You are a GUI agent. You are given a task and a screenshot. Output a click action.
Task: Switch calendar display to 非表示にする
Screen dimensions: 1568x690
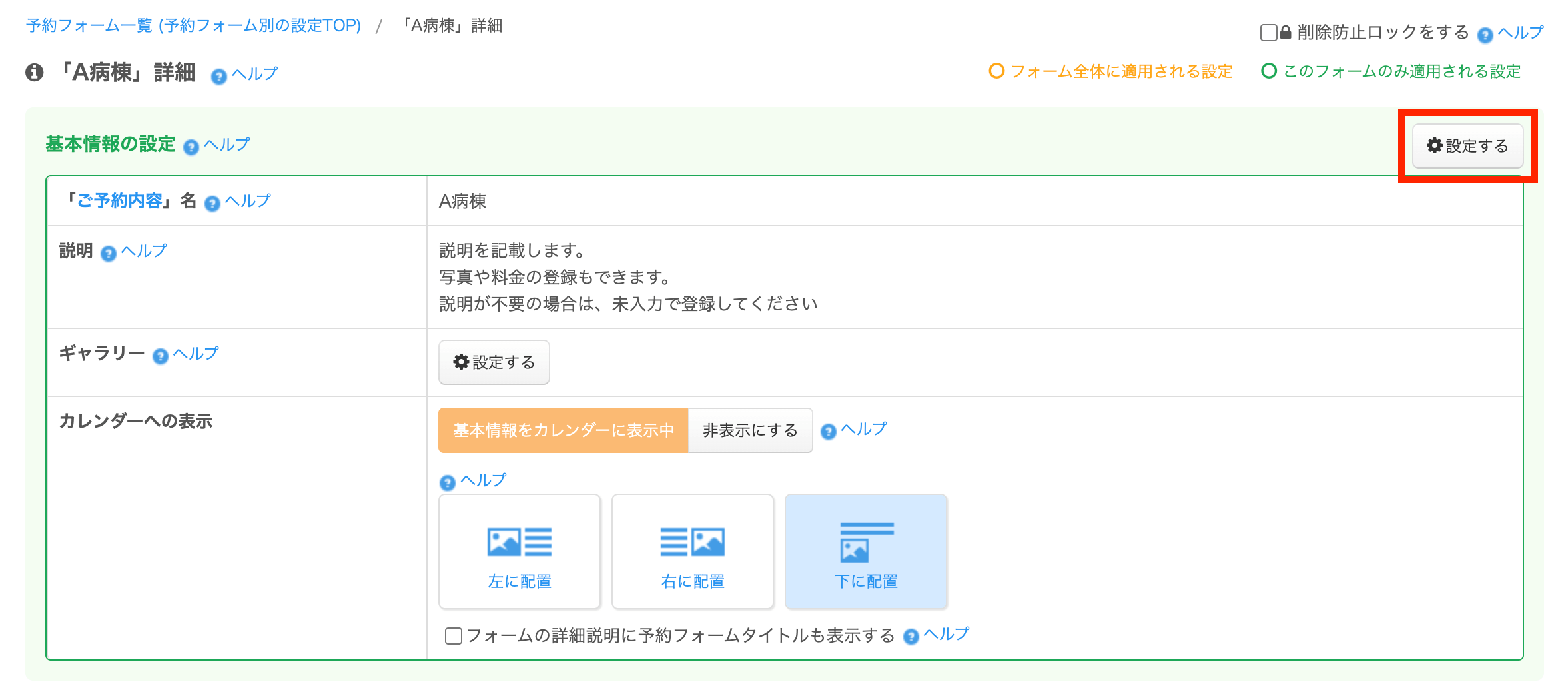coord(750,430)
